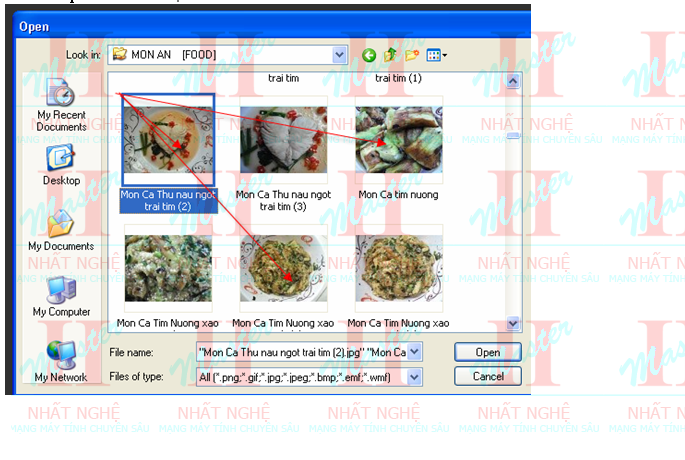
Task: Expand the Files of type dropdown
Action: (415, 377)
